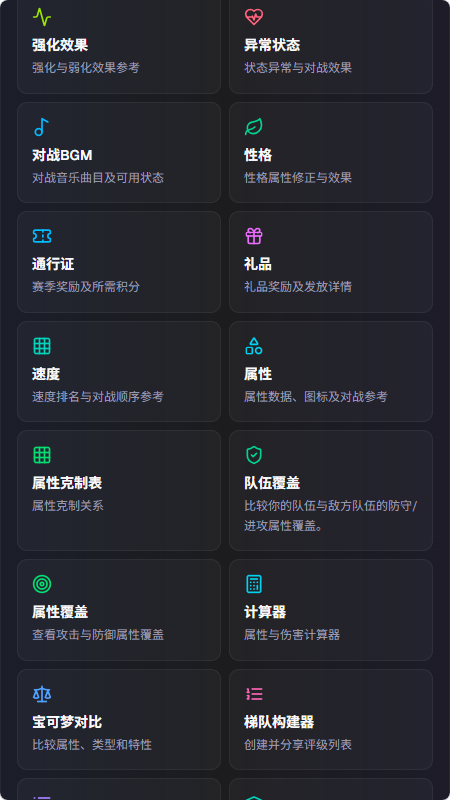Open the 队伍覆盖 description text
This screenshot has height=800, width=450.
[x=331, y=516]
